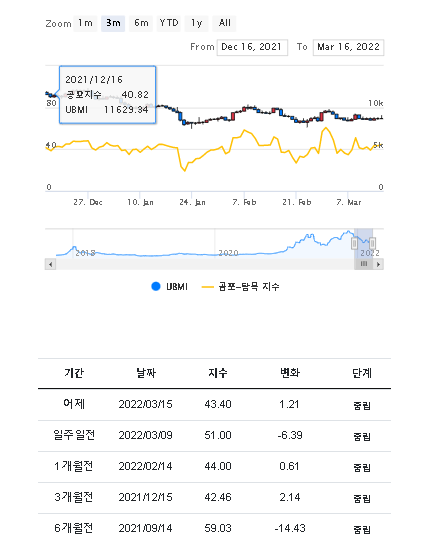This screenshot has height=539, width=446.
Task: Click the 단계 column header
Action: [362, 373]
